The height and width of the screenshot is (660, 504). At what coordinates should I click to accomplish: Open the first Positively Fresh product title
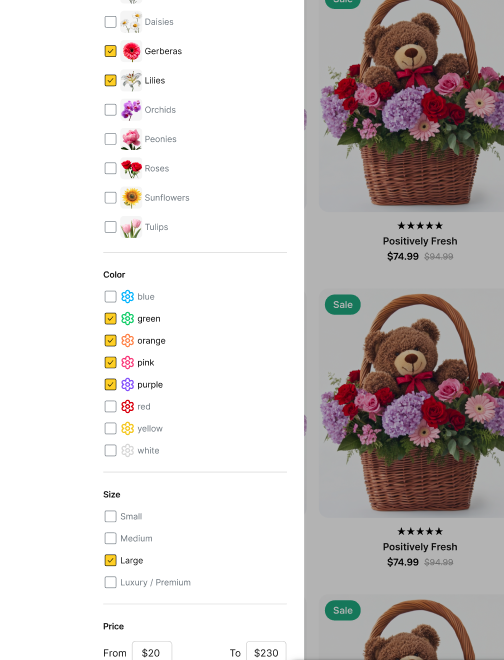420,241
